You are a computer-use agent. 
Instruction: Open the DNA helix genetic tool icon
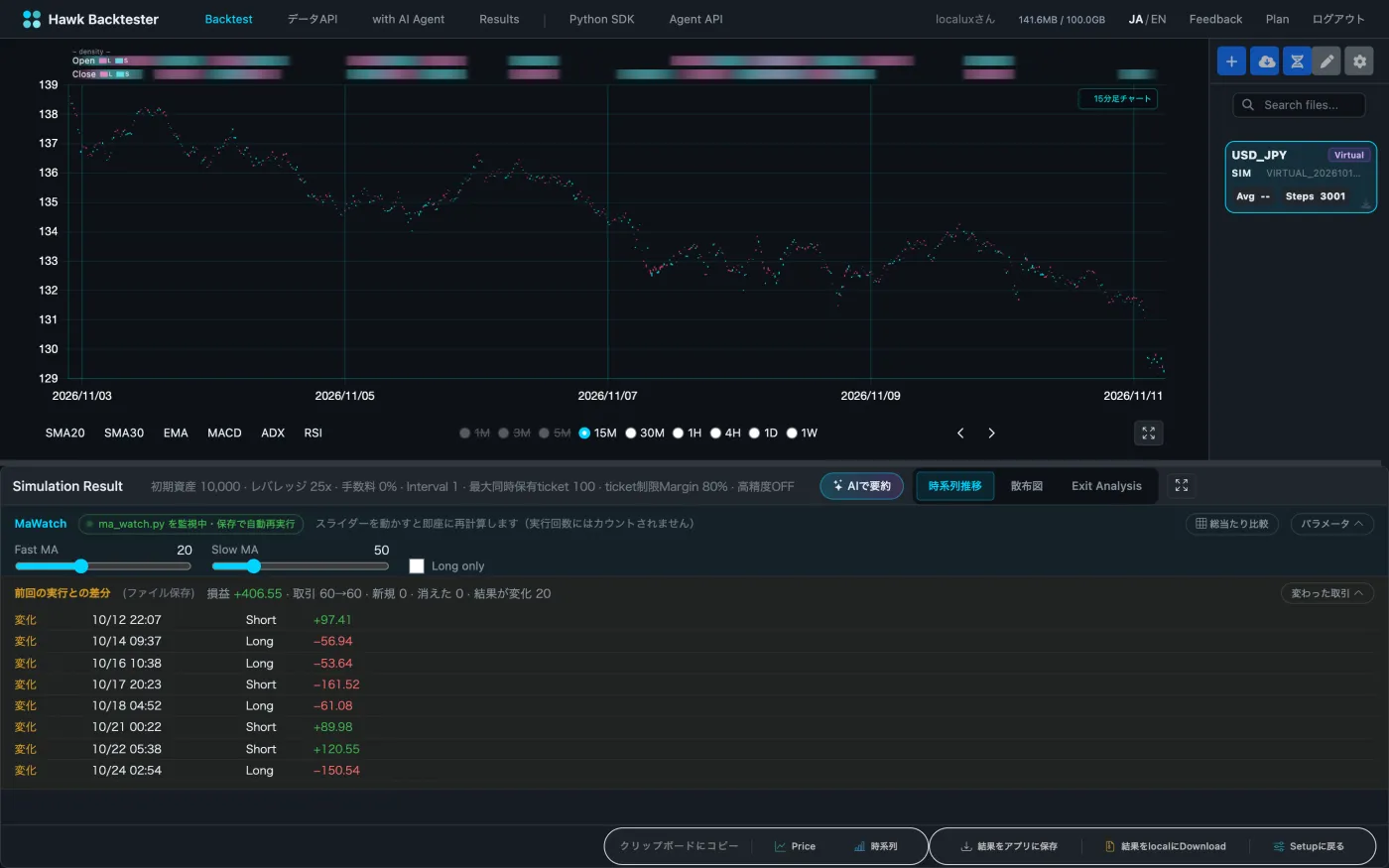point(1297,61)
